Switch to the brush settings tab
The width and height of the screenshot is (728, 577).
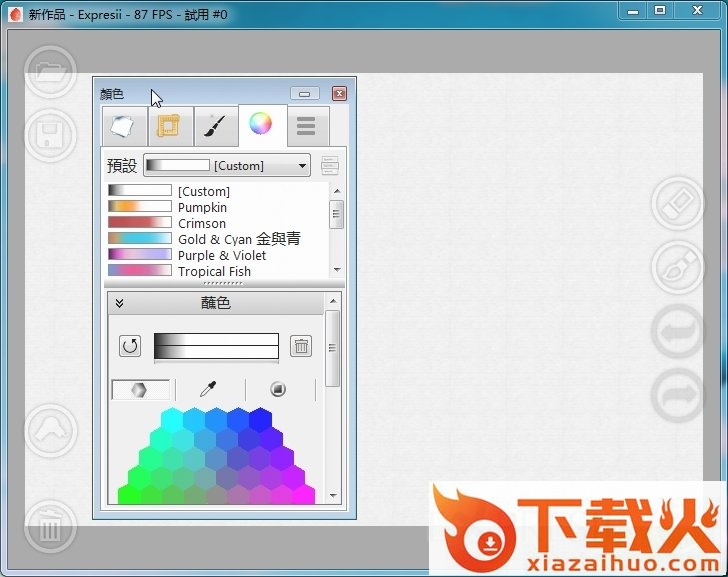pyautogui.click(x=216, y=126)
